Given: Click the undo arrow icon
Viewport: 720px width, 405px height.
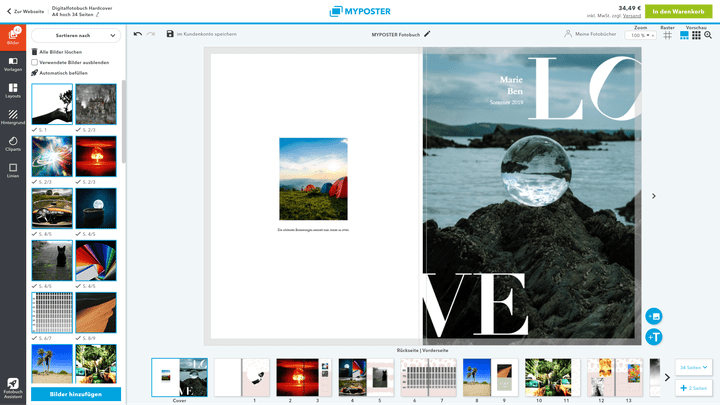Looking at the screenshot, I should point(138,34).
